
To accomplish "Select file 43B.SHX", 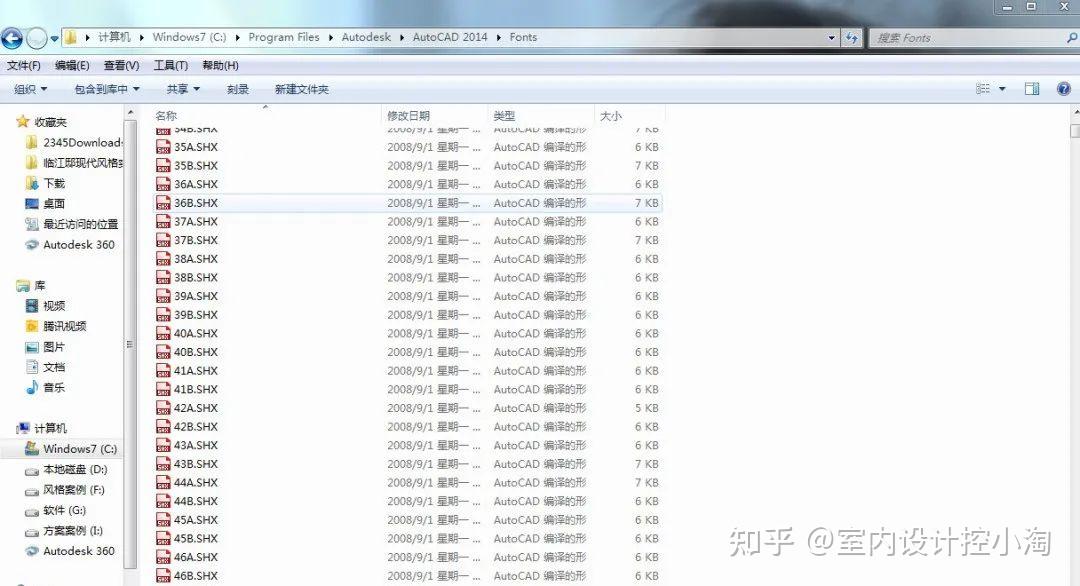I will tap(196, 463).
